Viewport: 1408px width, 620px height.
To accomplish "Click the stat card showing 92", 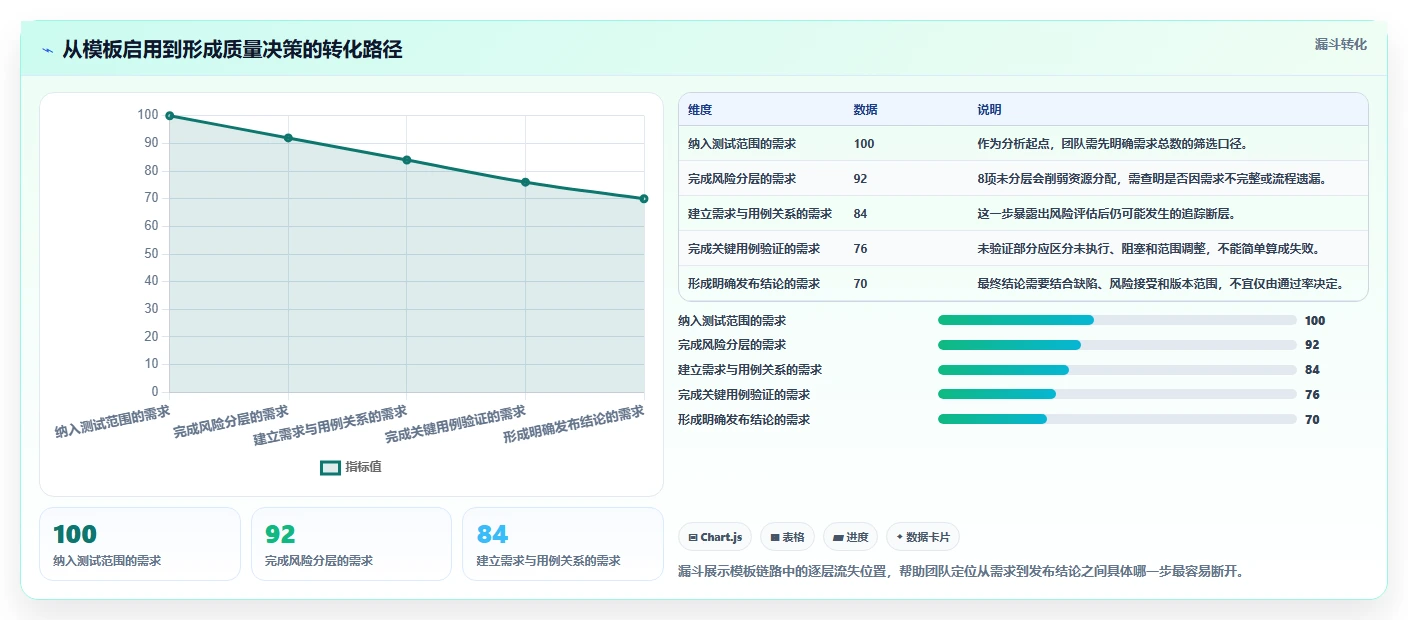I will coord(351,544).
